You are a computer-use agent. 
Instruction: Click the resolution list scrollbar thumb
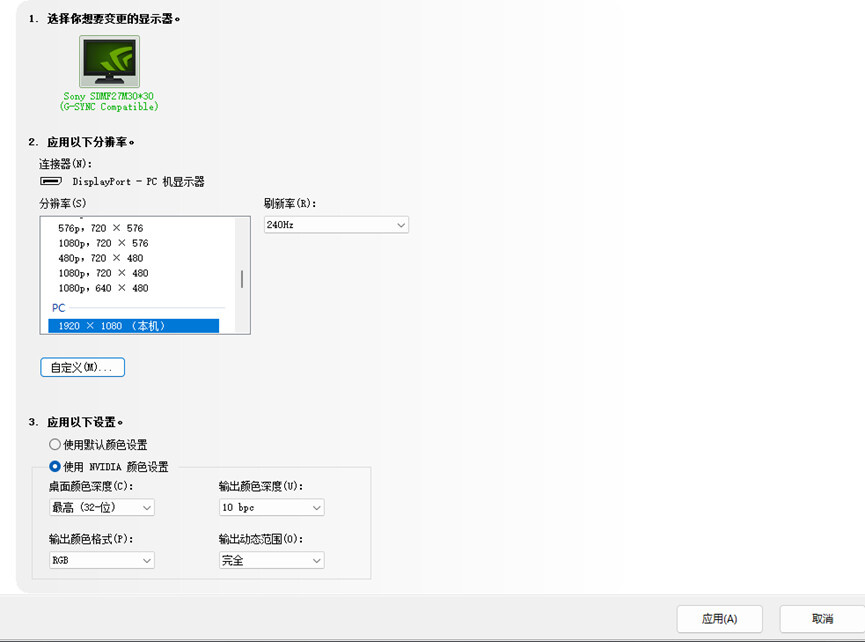(x=242, y=279)
